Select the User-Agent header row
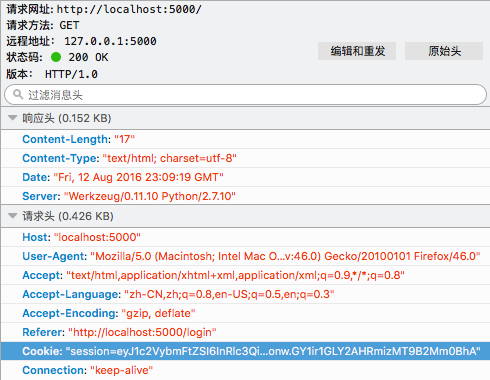Viewport: 490px width, 380px height. coord(246,256)
